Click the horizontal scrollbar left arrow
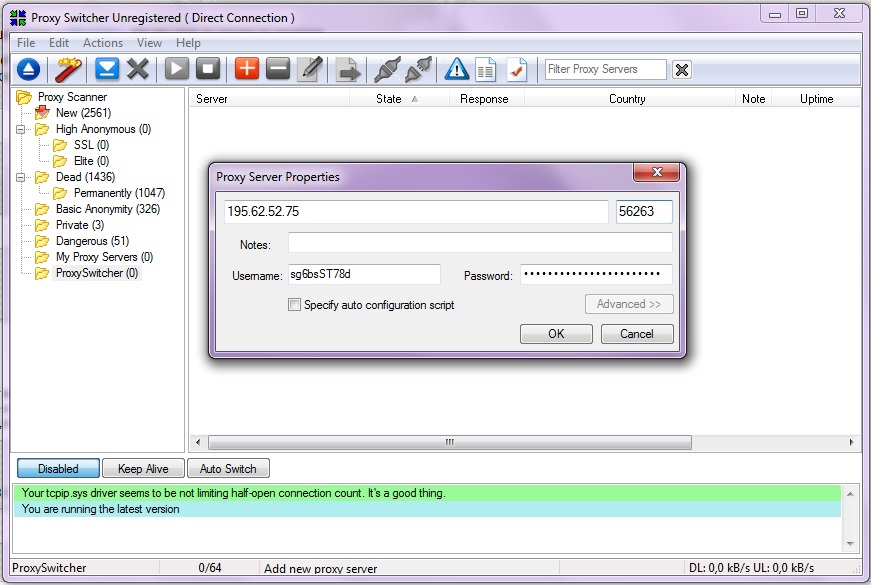This screenshot has width=871, height=585. point(198,443)
